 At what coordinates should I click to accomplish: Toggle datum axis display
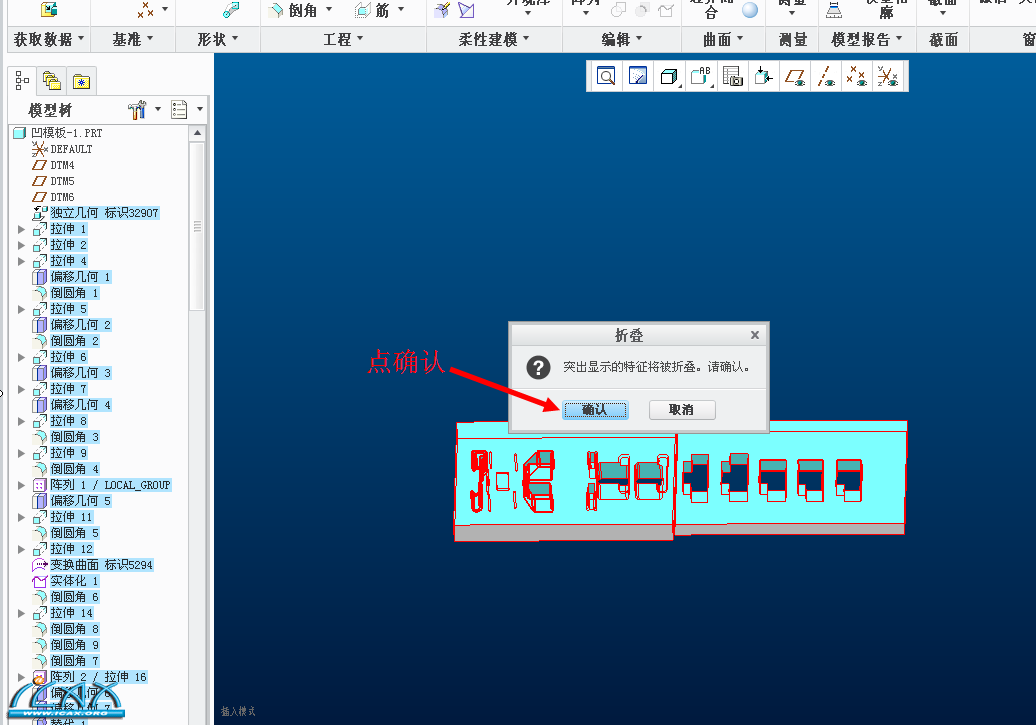coord(825,76)
